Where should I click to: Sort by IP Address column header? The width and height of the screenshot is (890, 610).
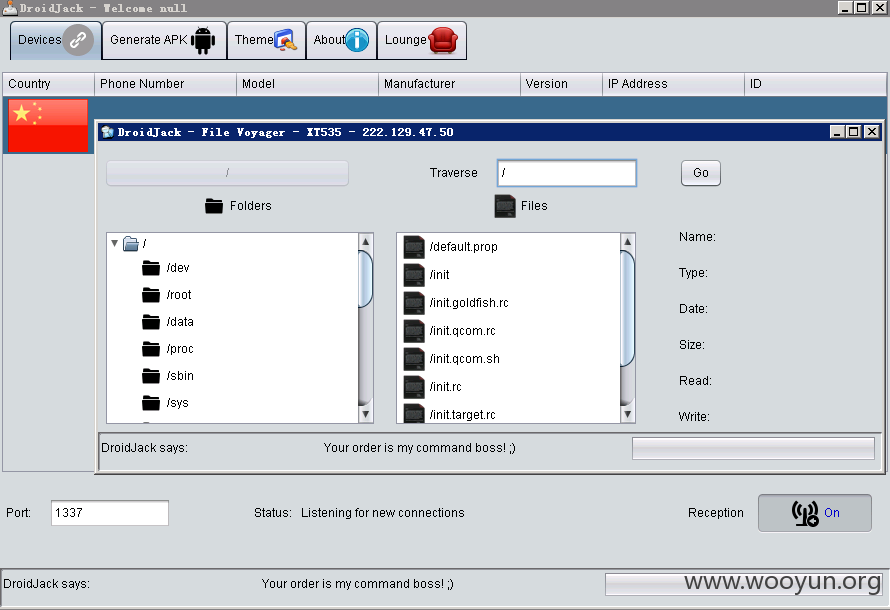tap(673, 84)
